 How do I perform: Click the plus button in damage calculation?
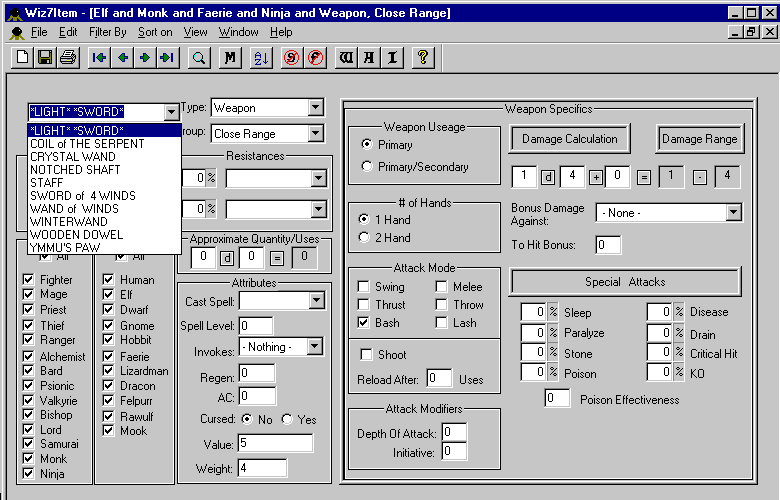595,177
